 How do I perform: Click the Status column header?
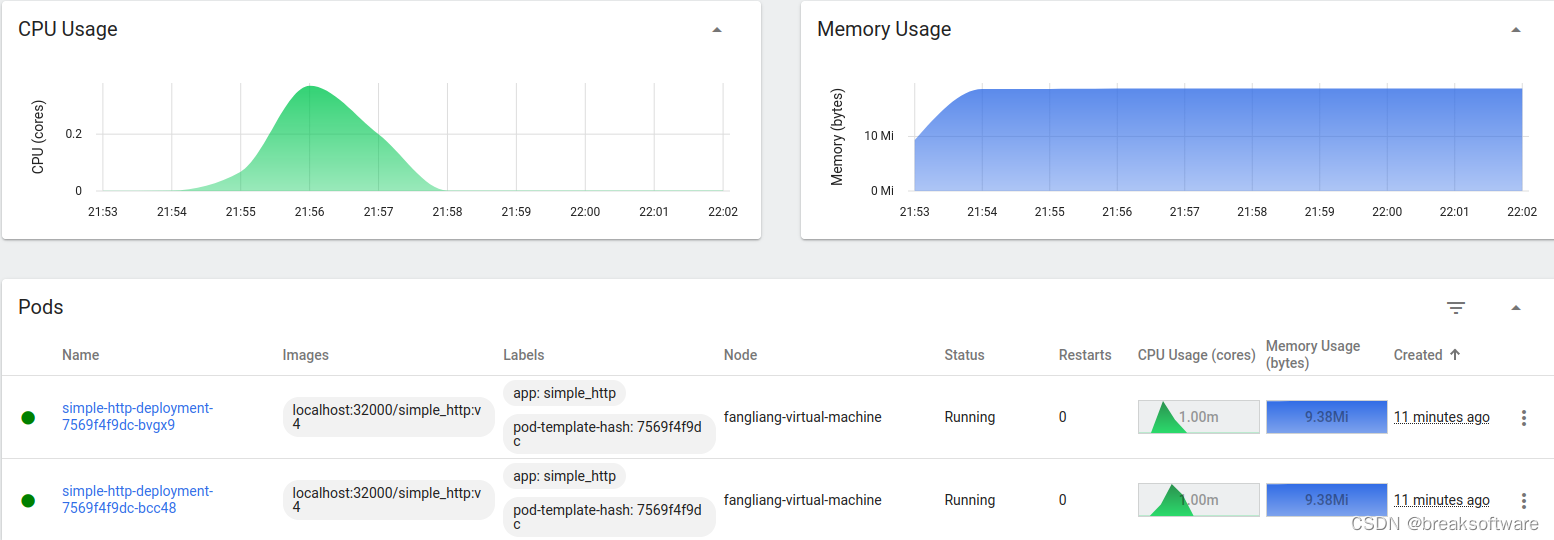click(964, 355)
